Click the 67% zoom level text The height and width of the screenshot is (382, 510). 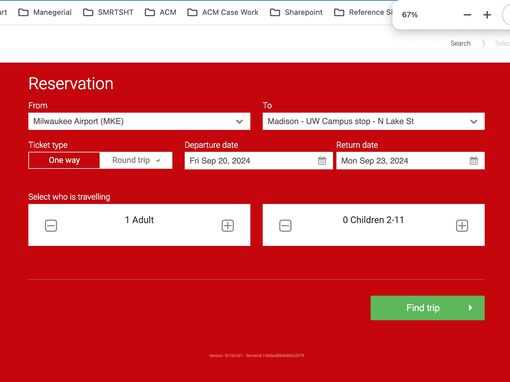pyautogui.click(x=410, y=15)
